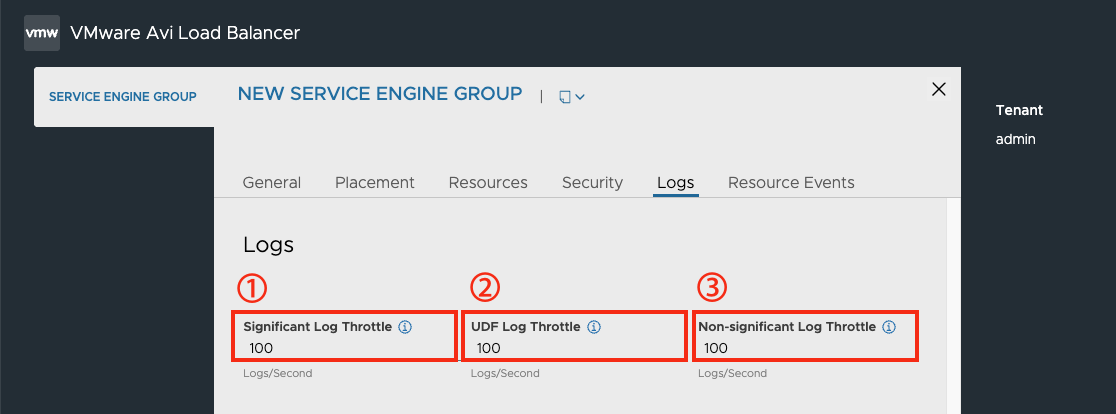Expand the document template dropdown beside title
Image resolution: width=1116 pixels, height=414 pixels.
pos(572,97)
